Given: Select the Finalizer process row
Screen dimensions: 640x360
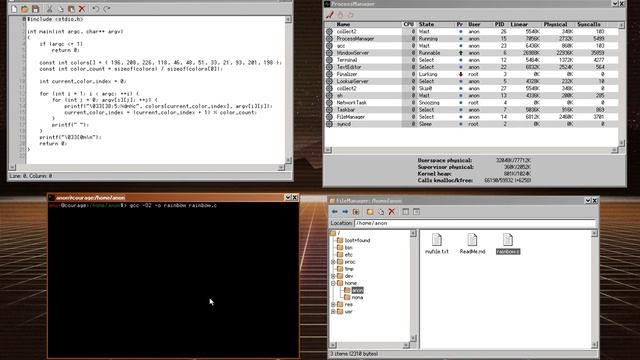Looking at the screenshot, I should click(472, 74).
